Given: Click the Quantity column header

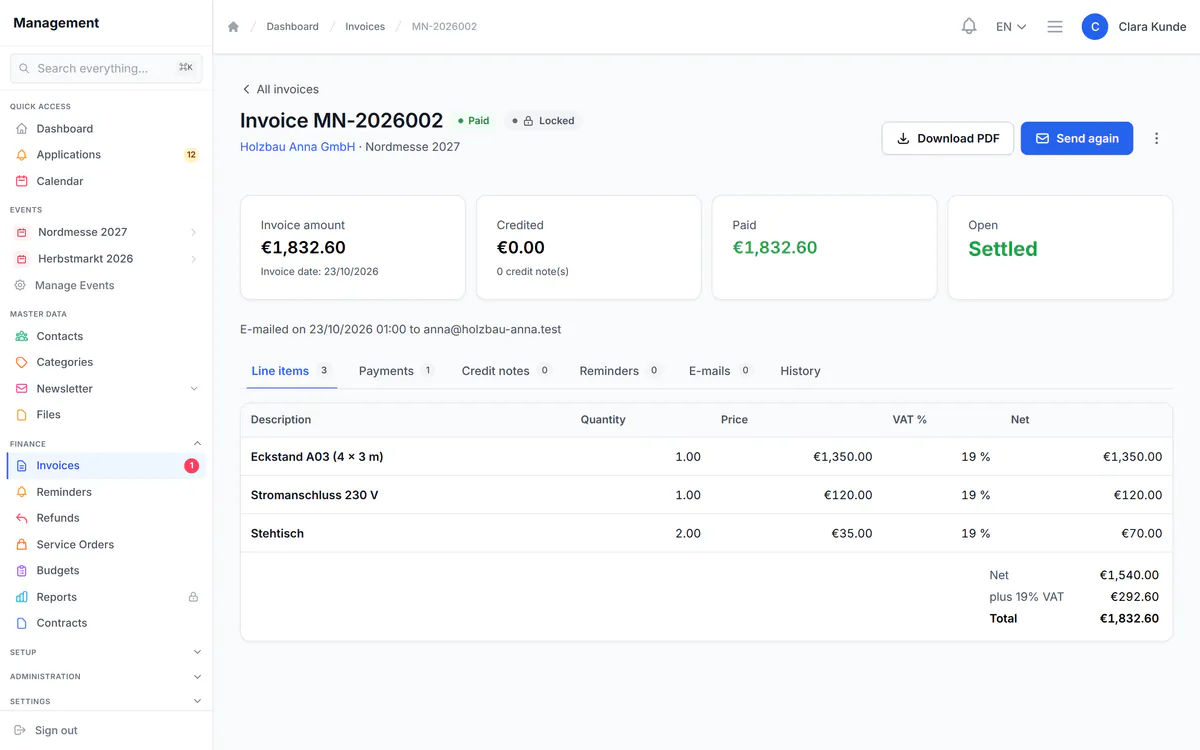Looking at the screenshot, I should 603,420.
